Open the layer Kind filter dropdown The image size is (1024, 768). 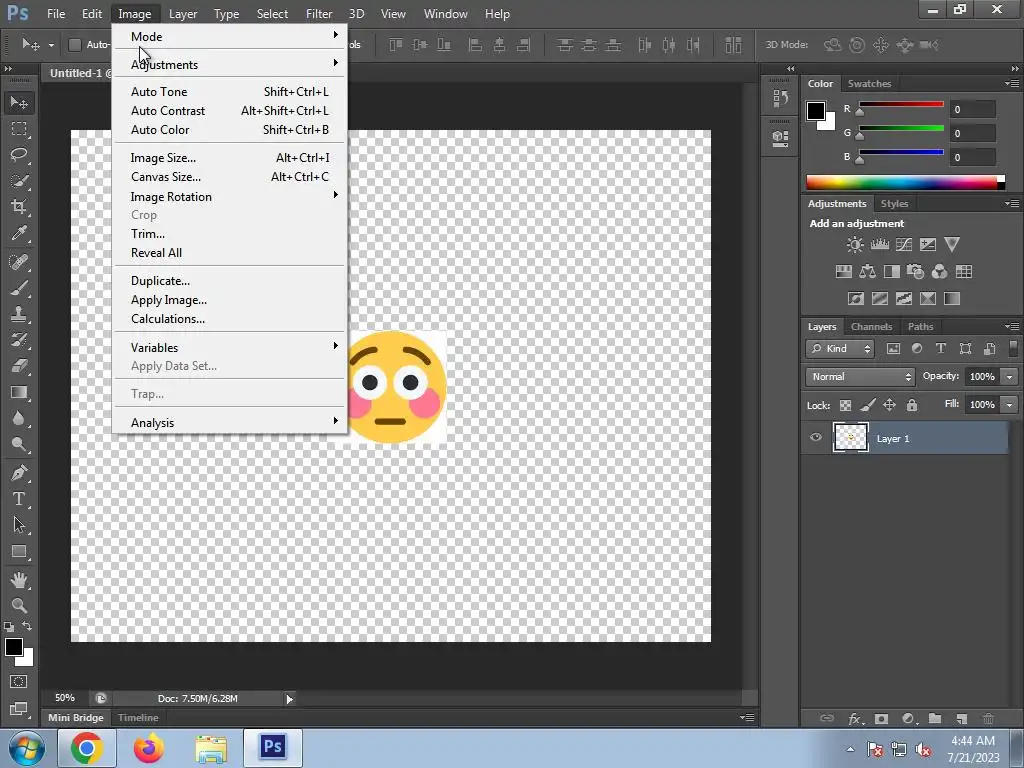(840, 349)
